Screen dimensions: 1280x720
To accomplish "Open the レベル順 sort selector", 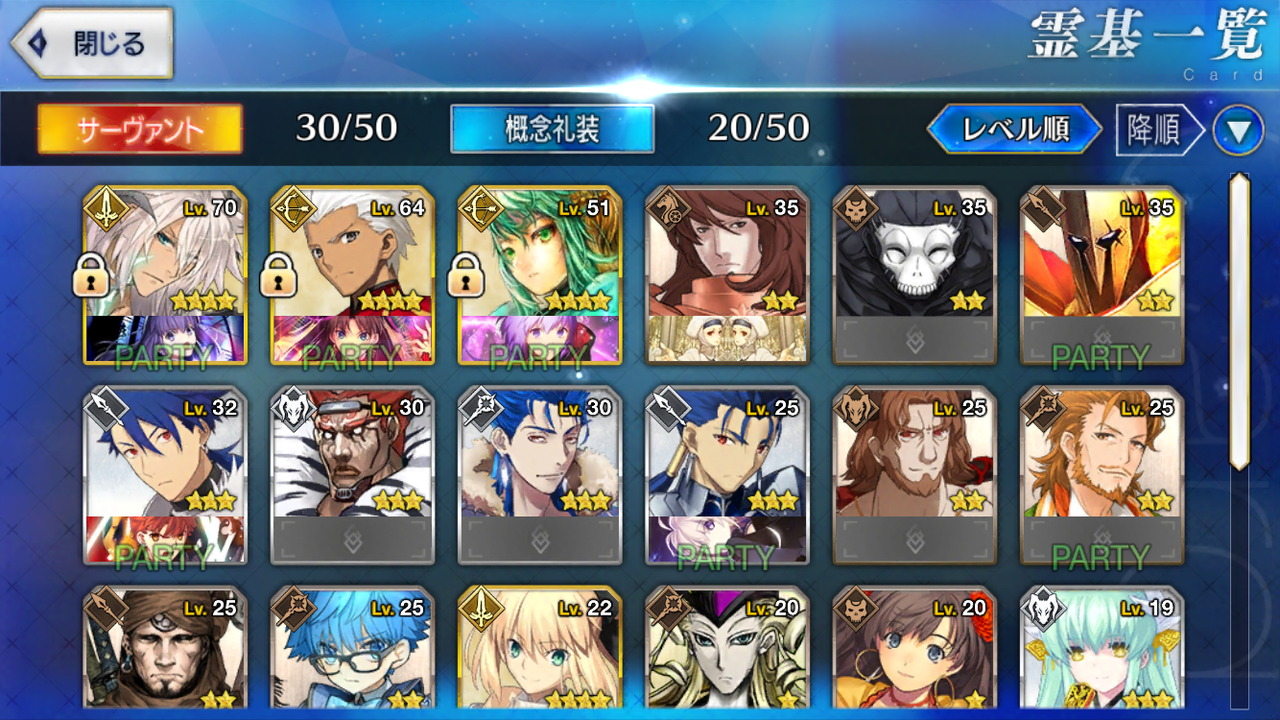I will tap(1015, 130).
